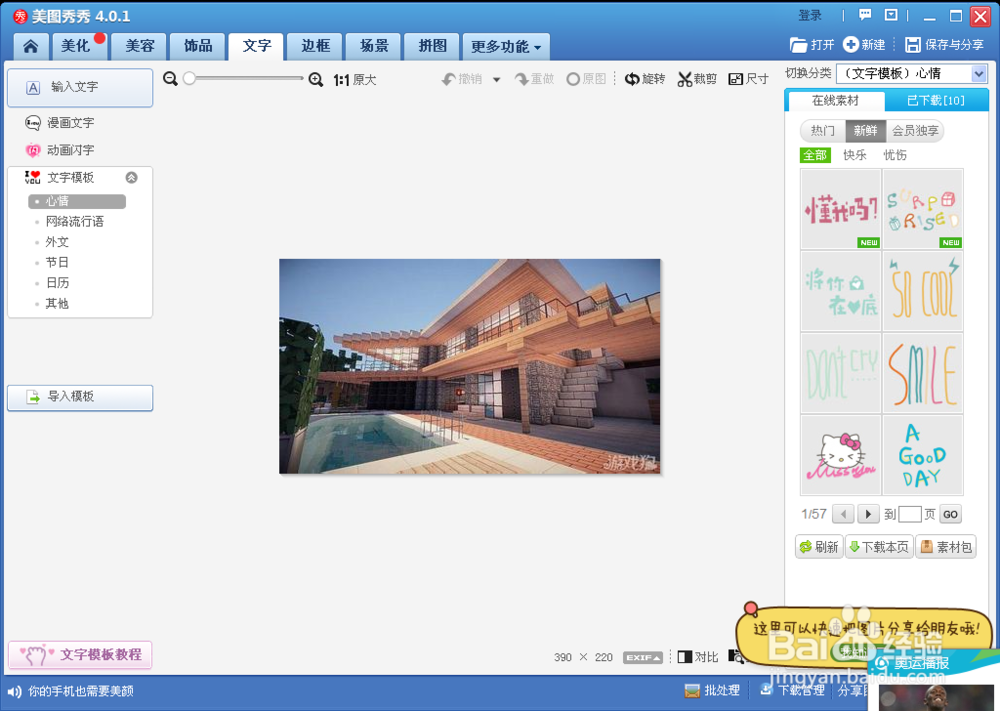
Task: Click the 原图 original image button
Action: (x=586, y=78)
